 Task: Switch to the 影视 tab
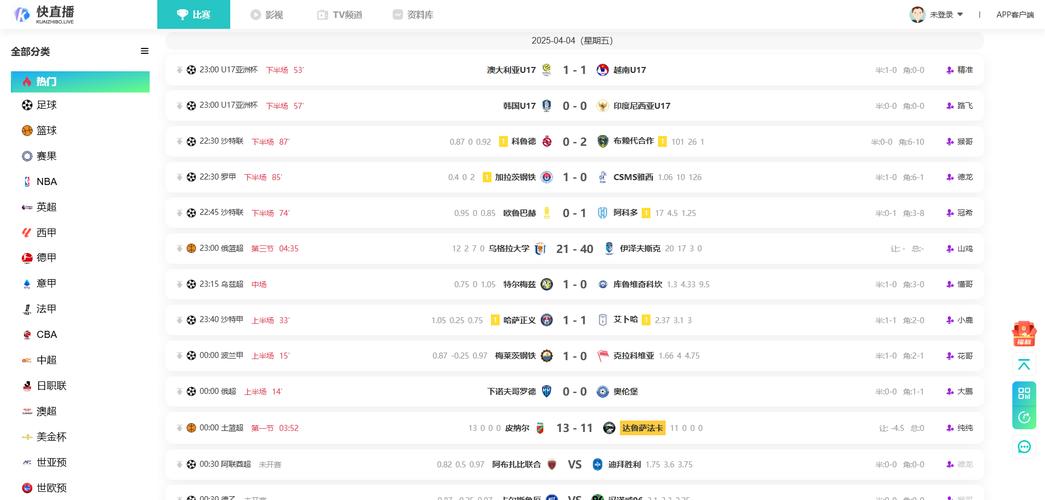[x=267, y=14]
